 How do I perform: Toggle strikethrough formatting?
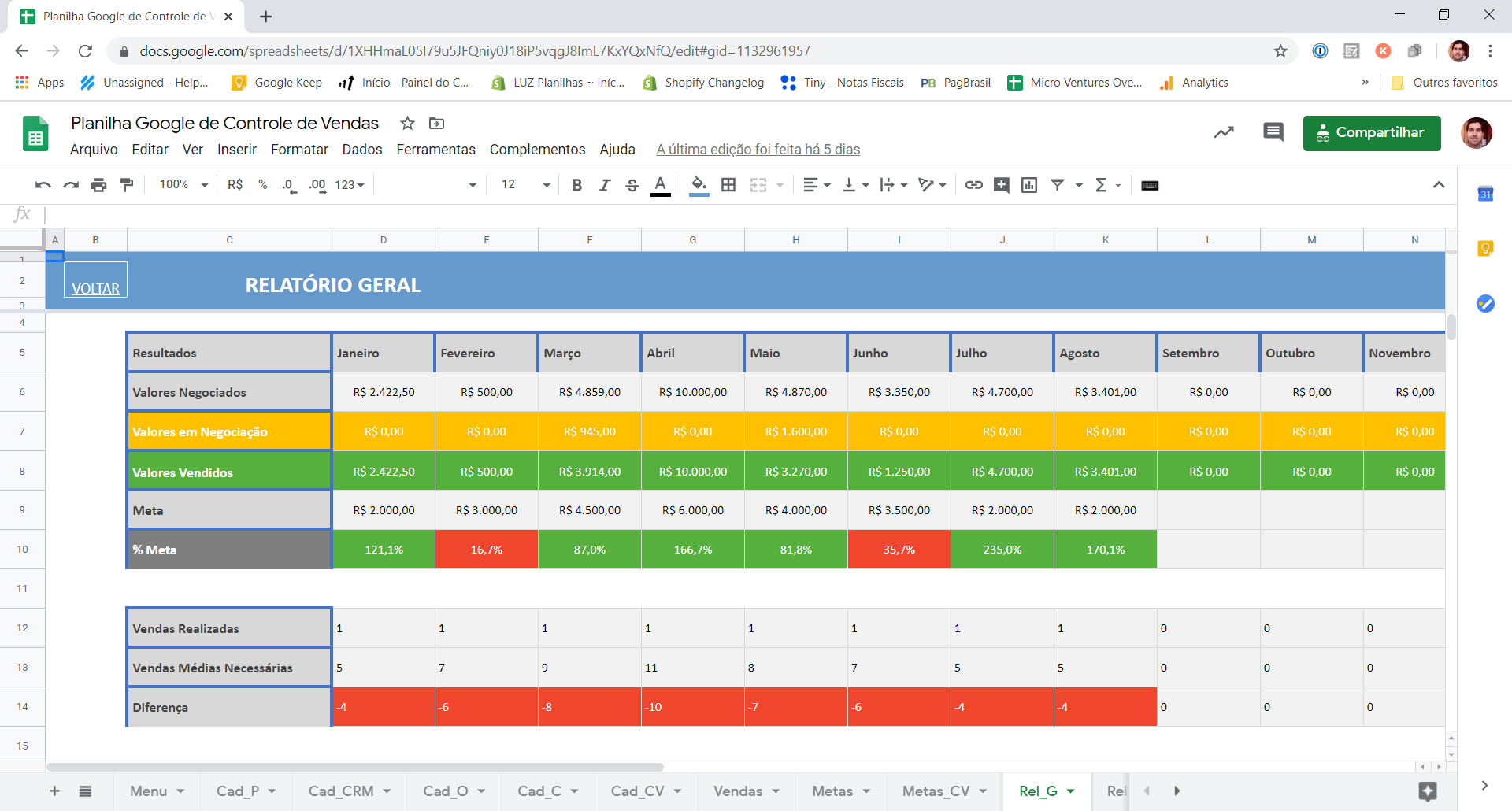click(632, 185)
